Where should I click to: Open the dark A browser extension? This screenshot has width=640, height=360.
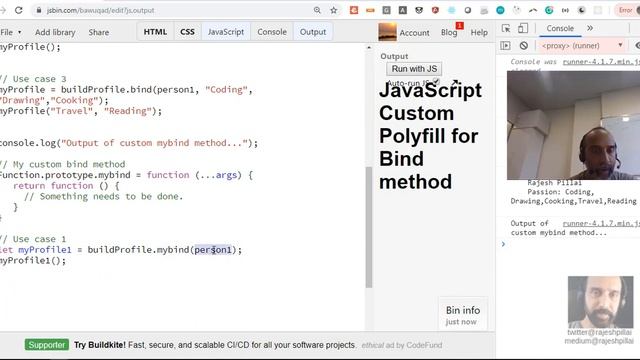[403, 10]
